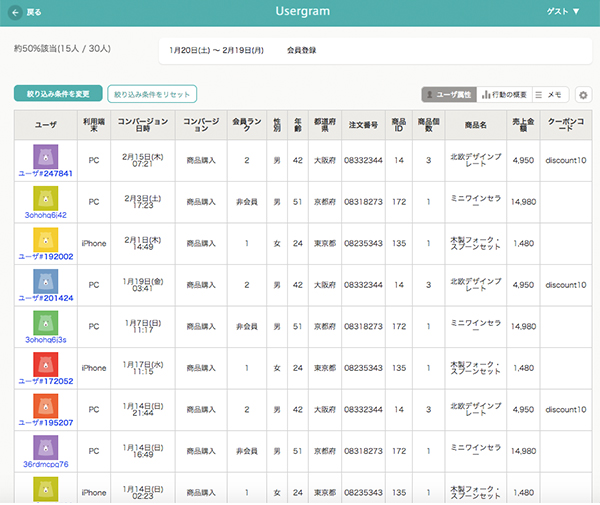
Task: Open the ゲスト account dropdown
Action: 562,11
